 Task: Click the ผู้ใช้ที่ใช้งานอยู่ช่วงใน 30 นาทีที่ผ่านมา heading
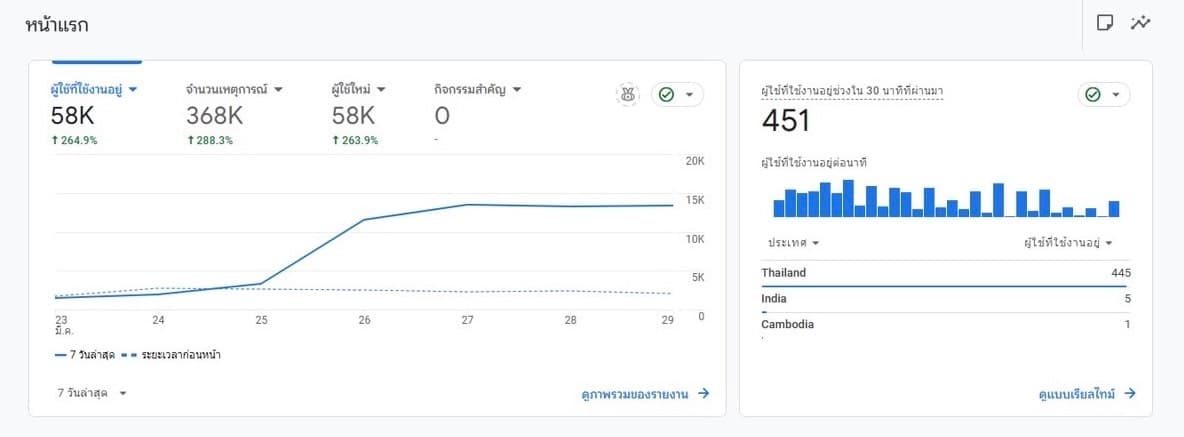(852, 91)
